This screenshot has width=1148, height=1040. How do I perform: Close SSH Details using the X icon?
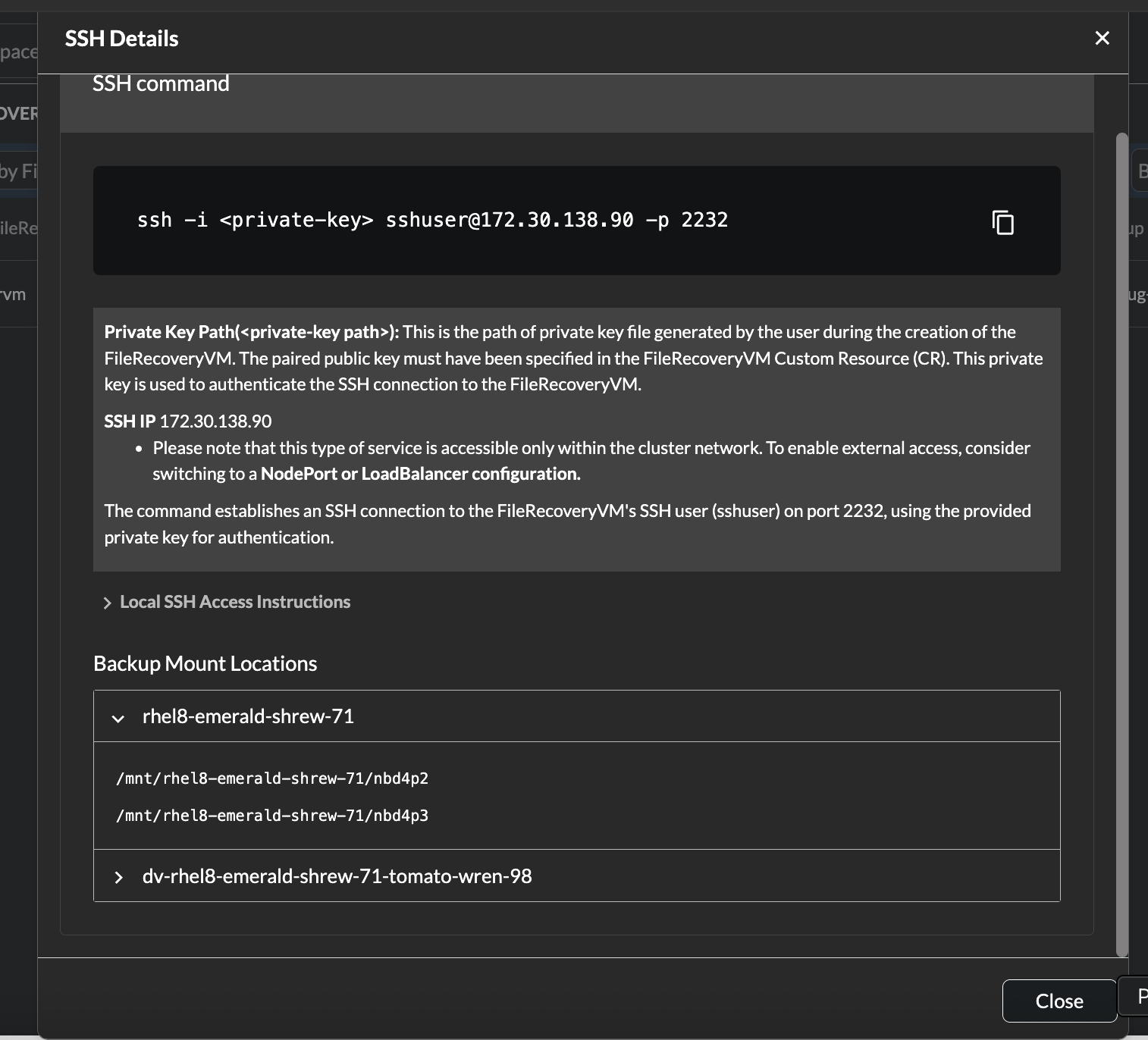click(1102, 38)
